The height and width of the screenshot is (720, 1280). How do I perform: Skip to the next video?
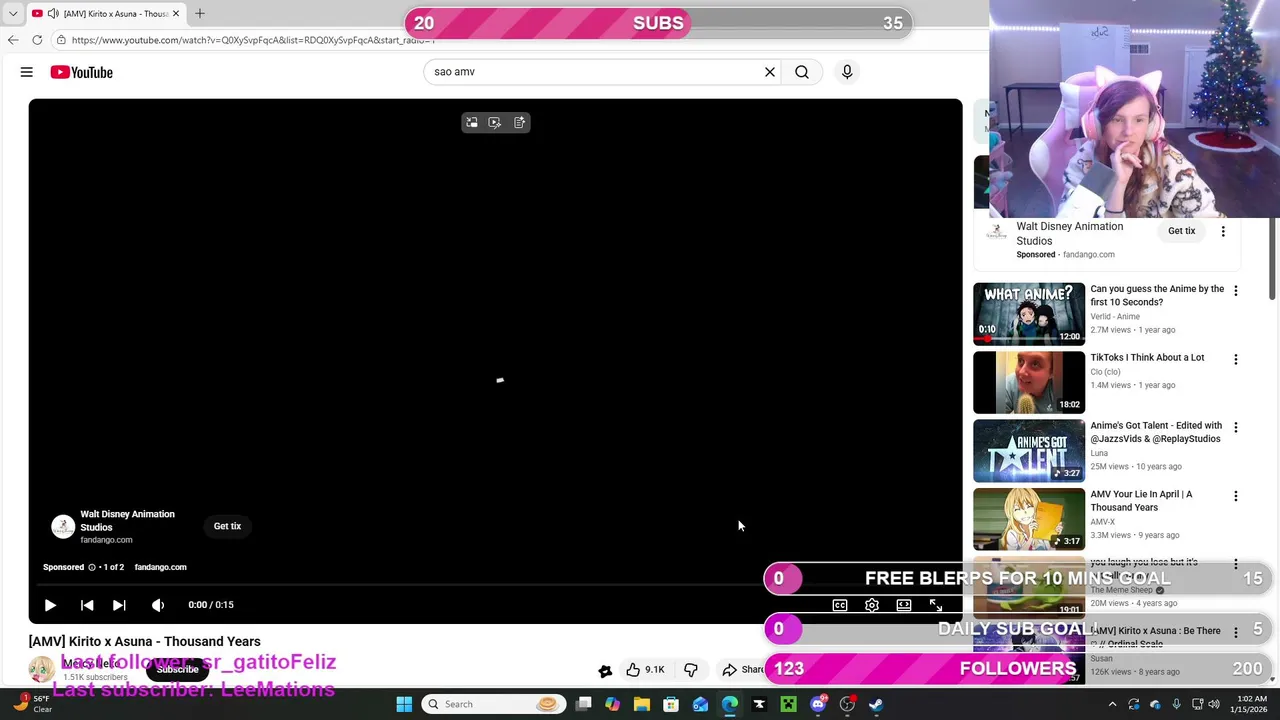tap(119, 605)
